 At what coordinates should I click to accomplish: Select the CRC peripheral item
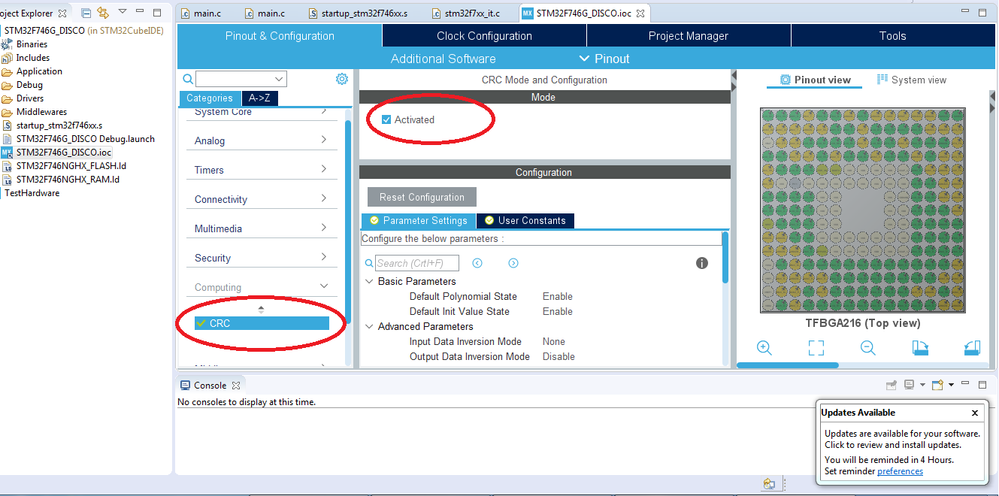coord(262,323)
